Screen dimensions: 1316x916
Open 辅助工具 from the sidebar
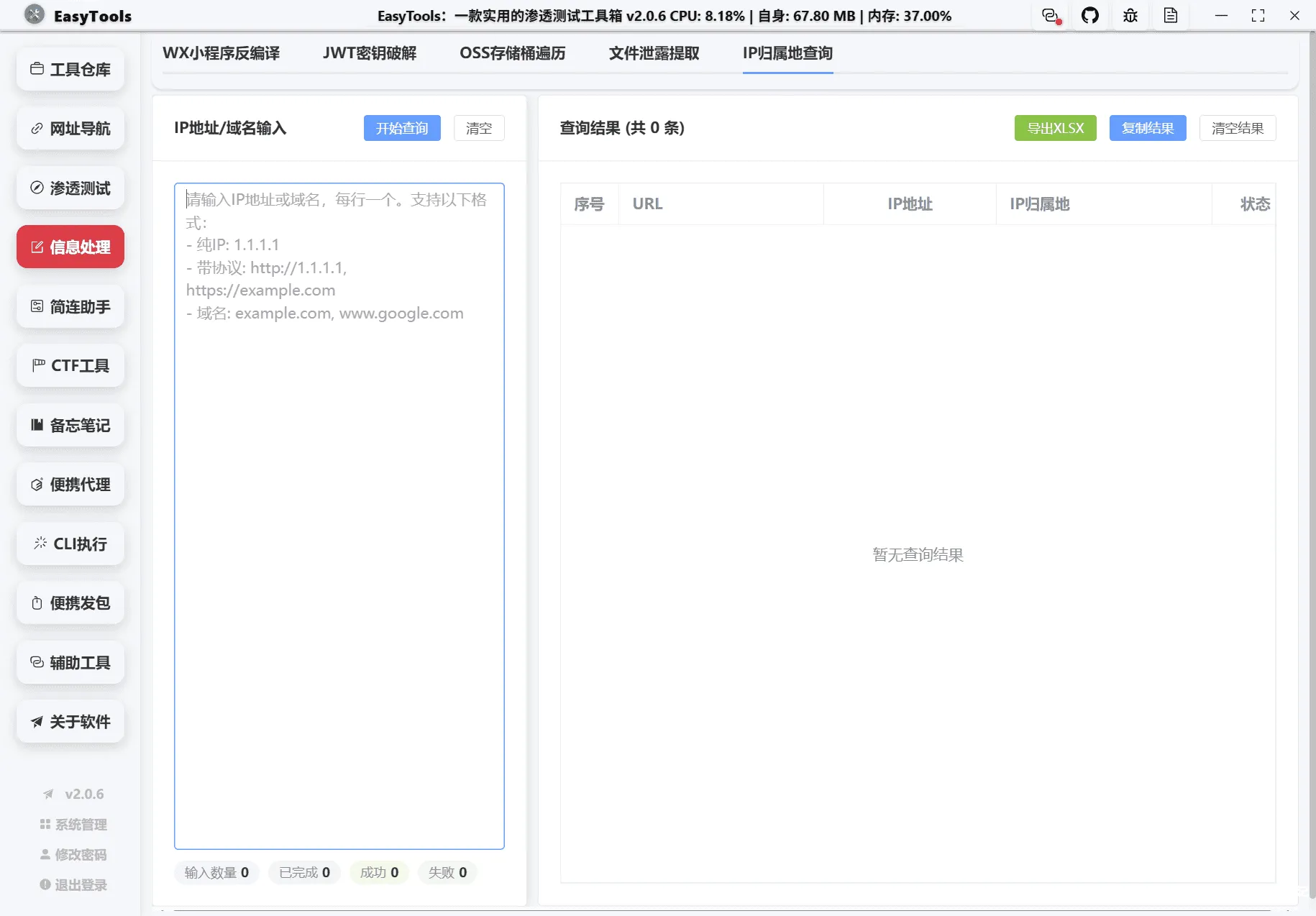pyautogui.click(x=70, y=662)
